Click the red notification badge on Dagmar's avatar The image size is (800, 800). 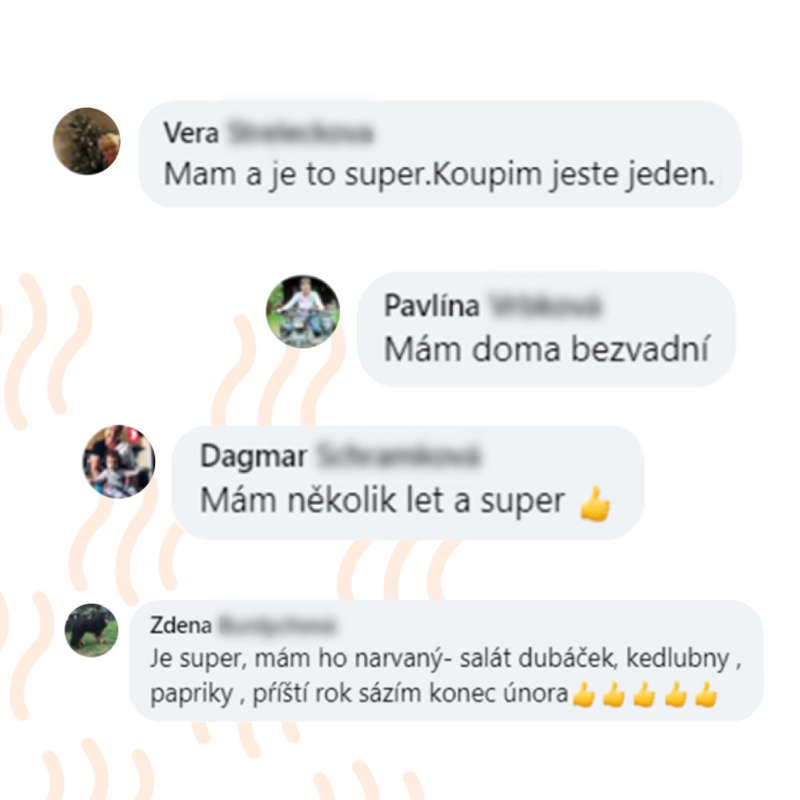pos(133,435)
